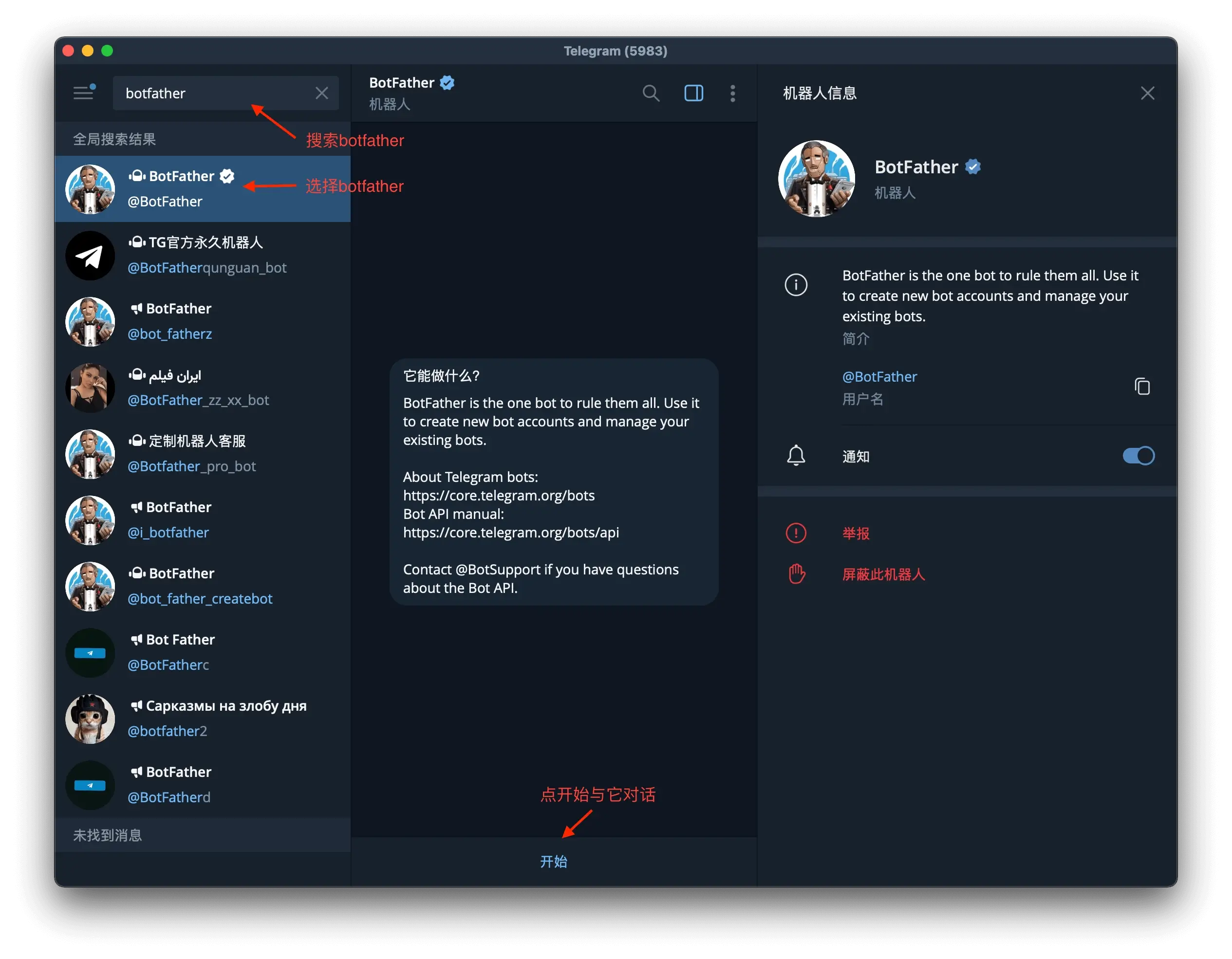Click the 用户名 username label
The image size is (1232, 959).
tap(862, 399)
